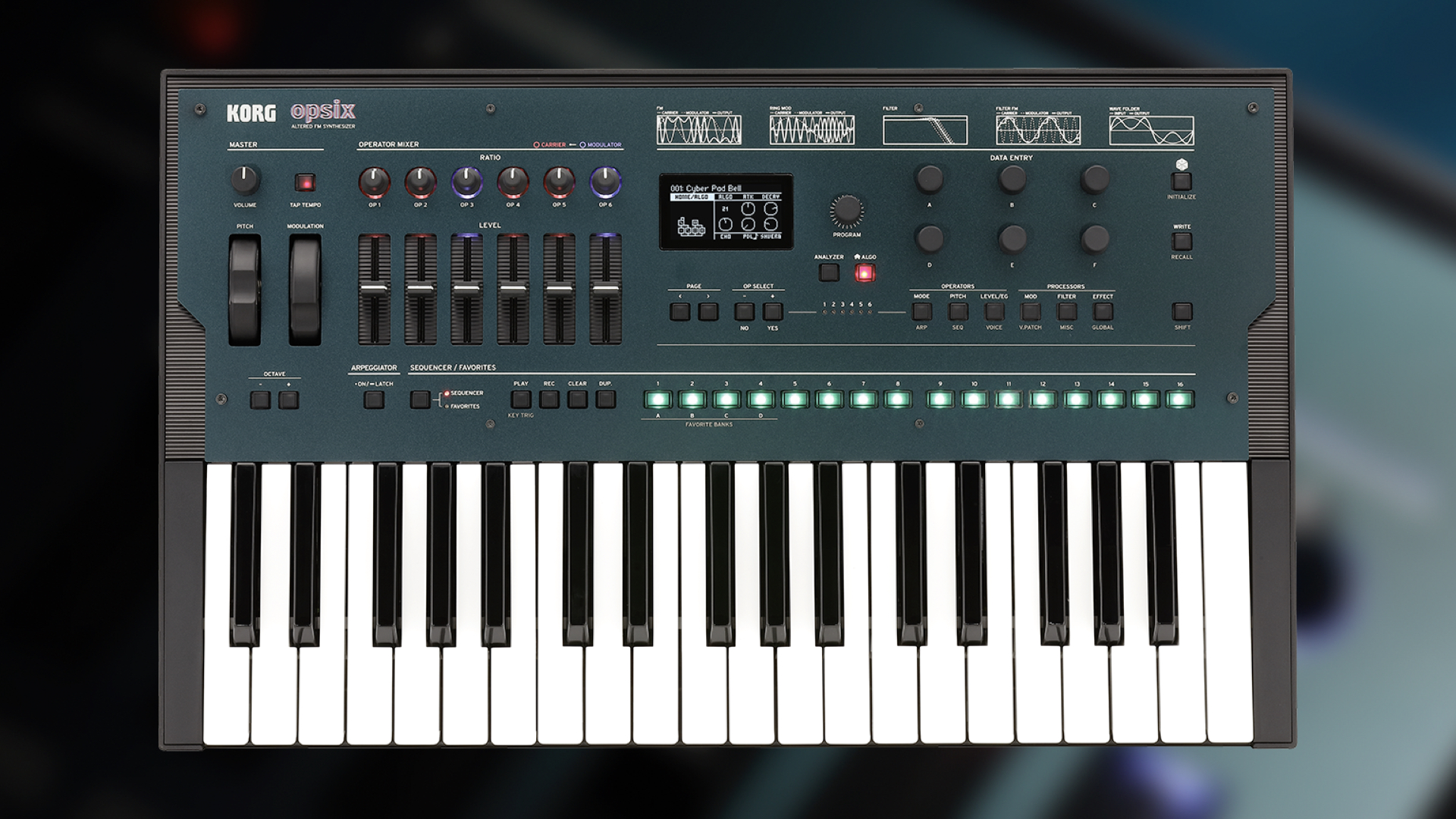Screen dimensions: 1456x819
Task: Go to previous page with Page left button
Action: (x=680, y=311)
